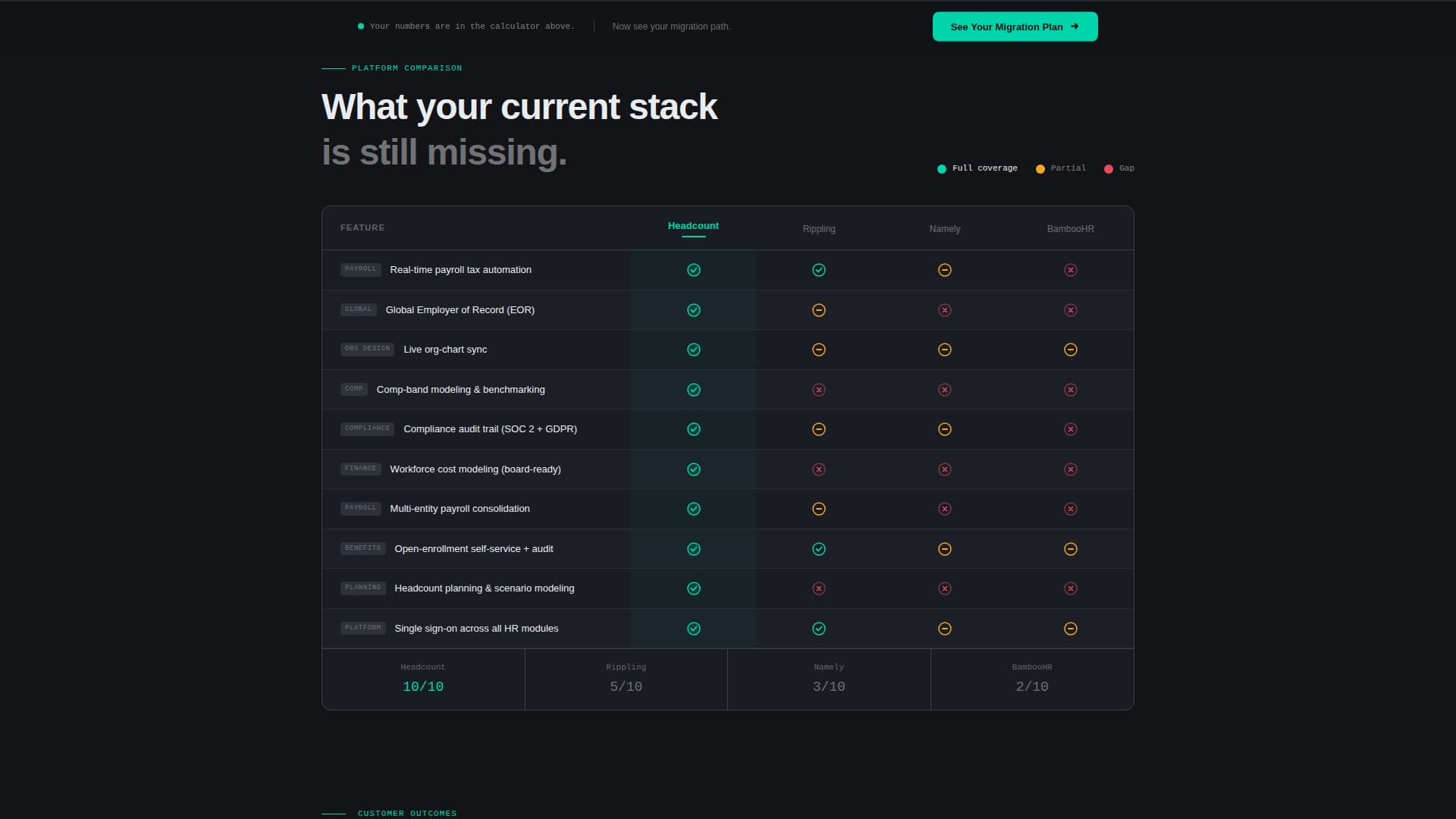Click the CUSTOMER OUTCOMES section label

pos(407,814)
